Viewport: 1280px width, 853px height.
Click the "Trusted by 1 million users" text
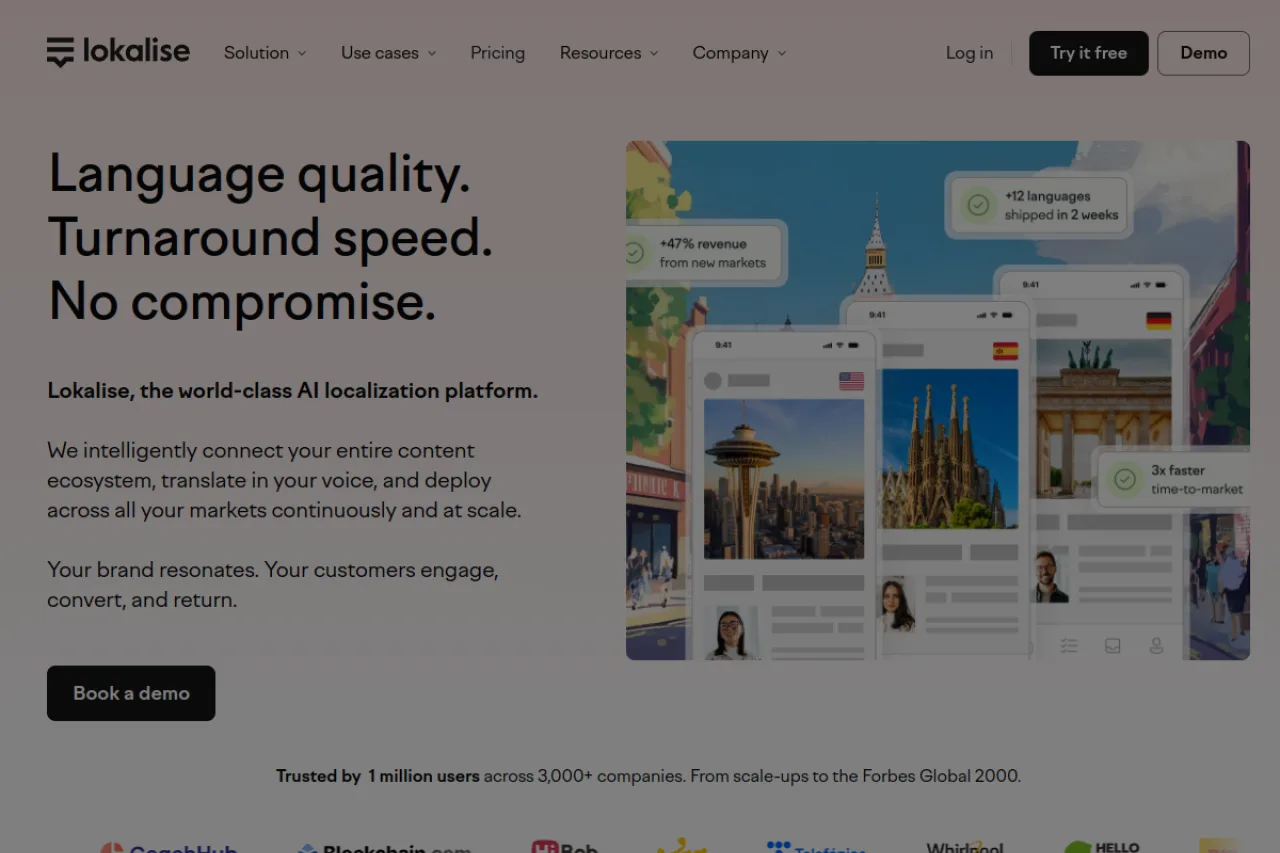pos(378,776)
